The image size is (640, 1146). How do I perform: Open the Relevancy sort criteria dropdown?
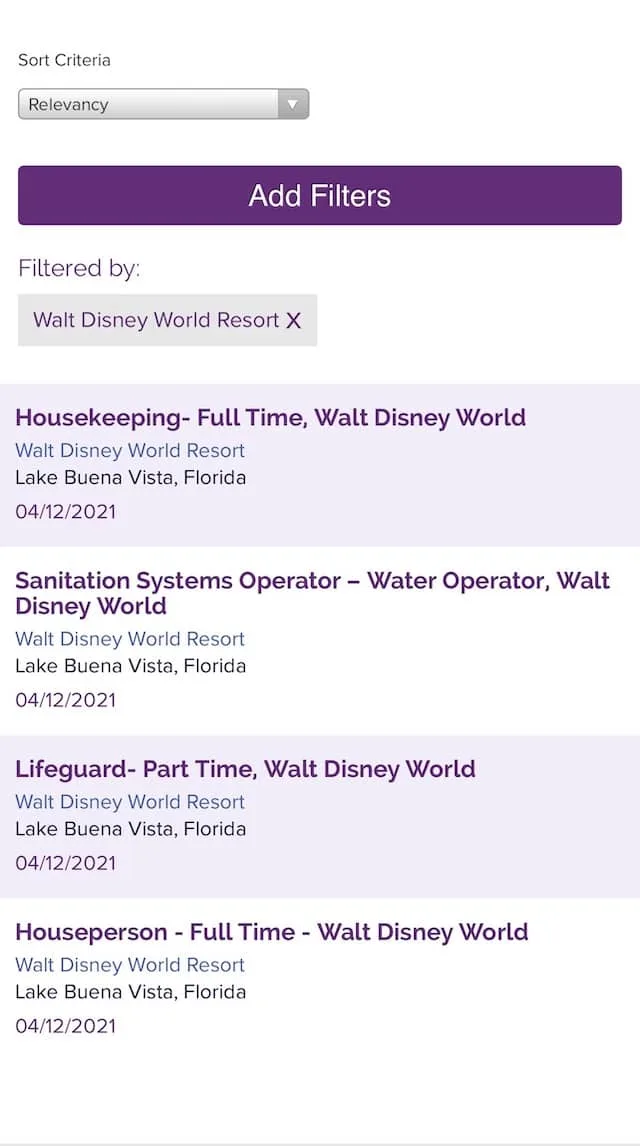pyautogui.click(x=164, y=104)
